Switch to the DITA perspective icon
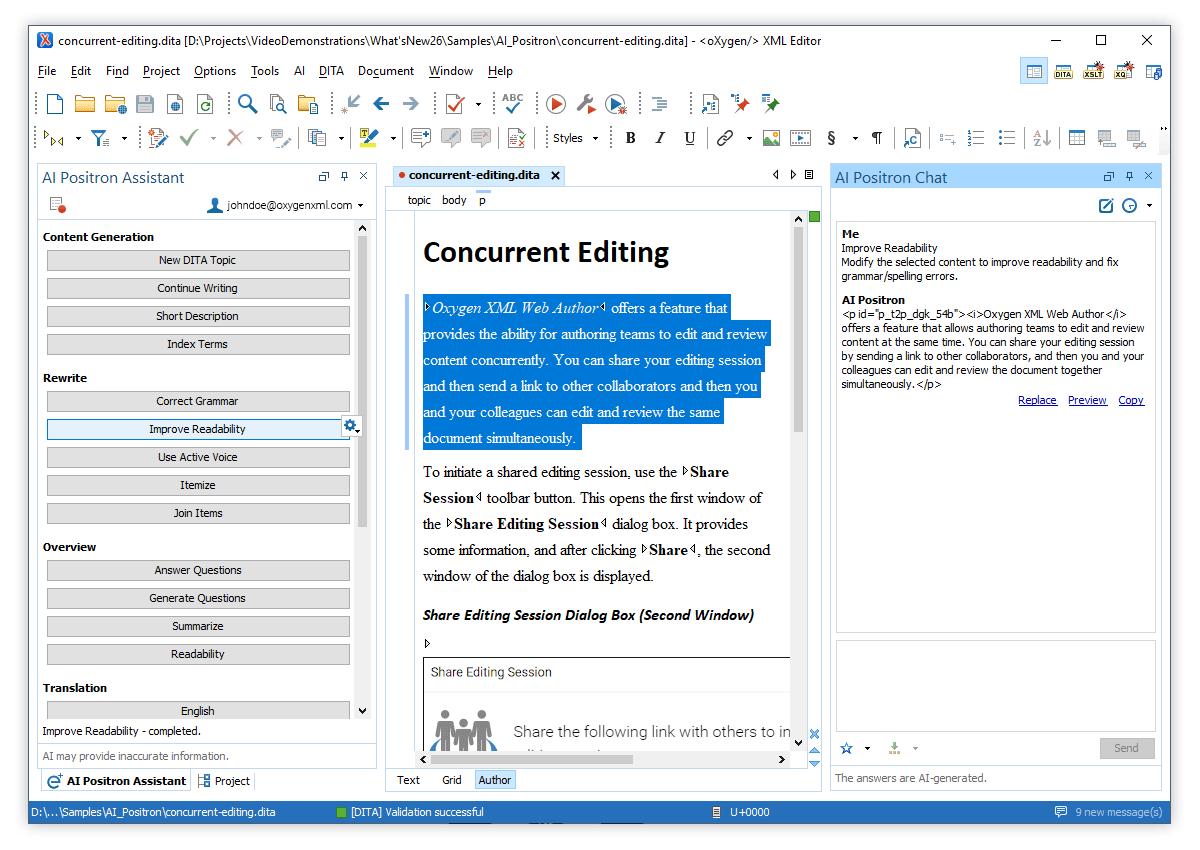The height and width of the screenshot is (850, 1200). click(1064, 72)
